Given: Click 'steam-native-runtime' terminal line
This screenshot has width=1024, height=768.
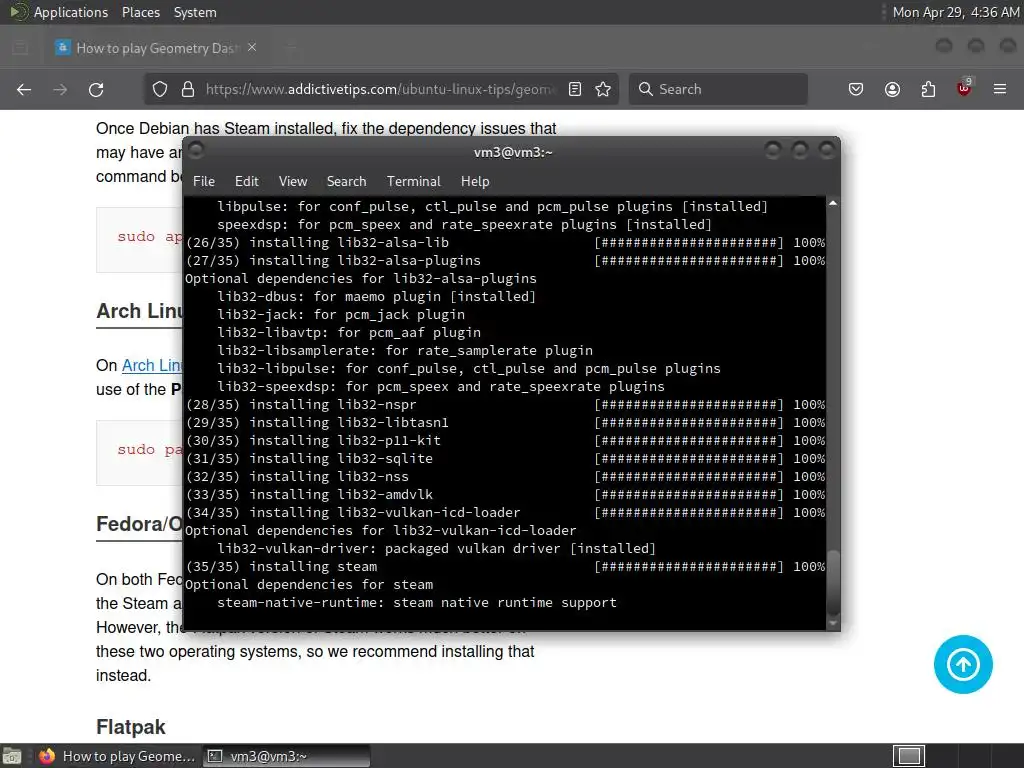Looking at the screenshot, I should point(417,603).
